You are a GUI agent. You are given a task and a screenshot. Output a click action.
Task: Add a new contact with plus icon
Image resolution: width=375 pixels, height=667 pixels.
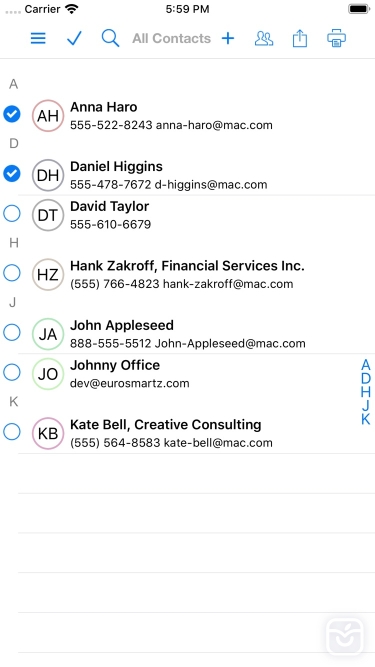tap(228, 39)
